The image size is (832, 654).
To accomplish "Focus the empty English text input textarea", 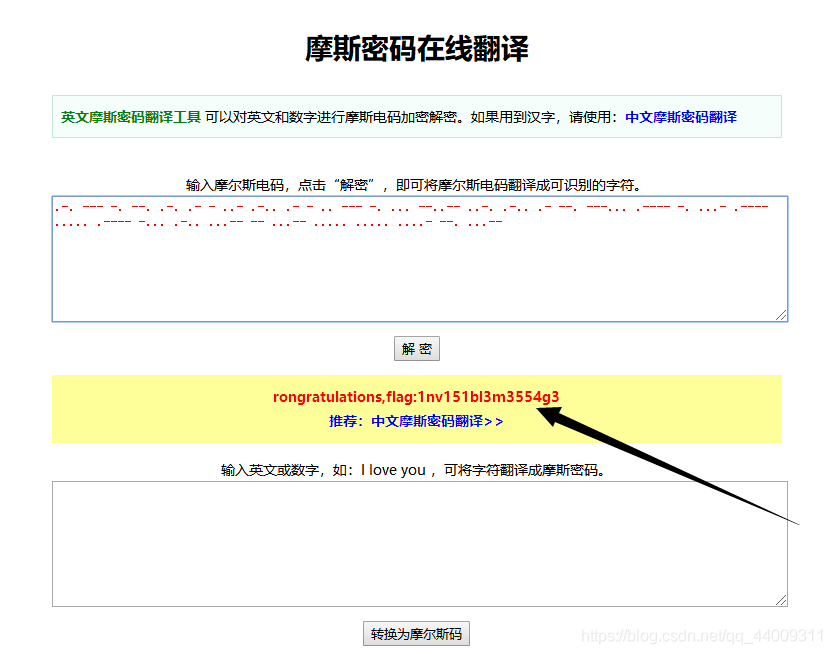I will (x=420, y=544).
